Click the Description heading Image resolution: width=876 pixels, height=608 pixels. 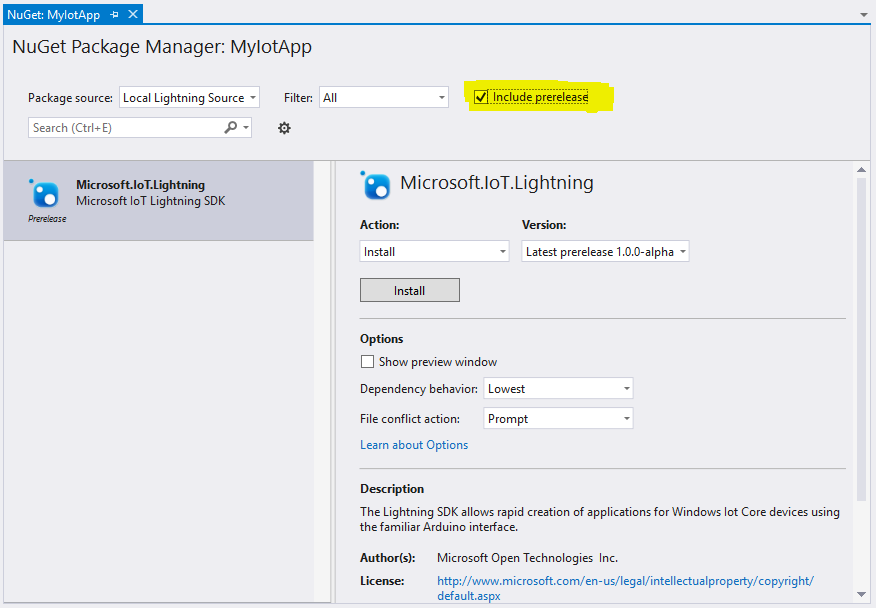[392, 489]
